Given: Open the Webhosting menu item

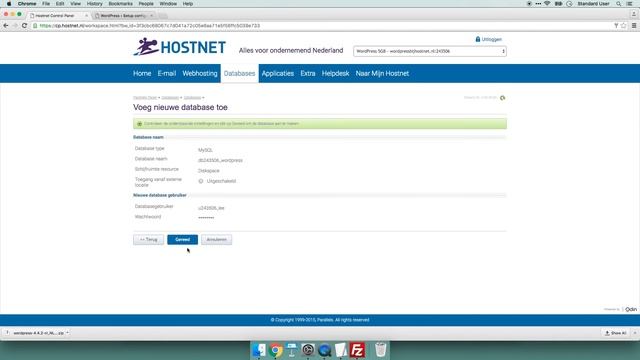Looking at the screenshot, I should point(200,73).
